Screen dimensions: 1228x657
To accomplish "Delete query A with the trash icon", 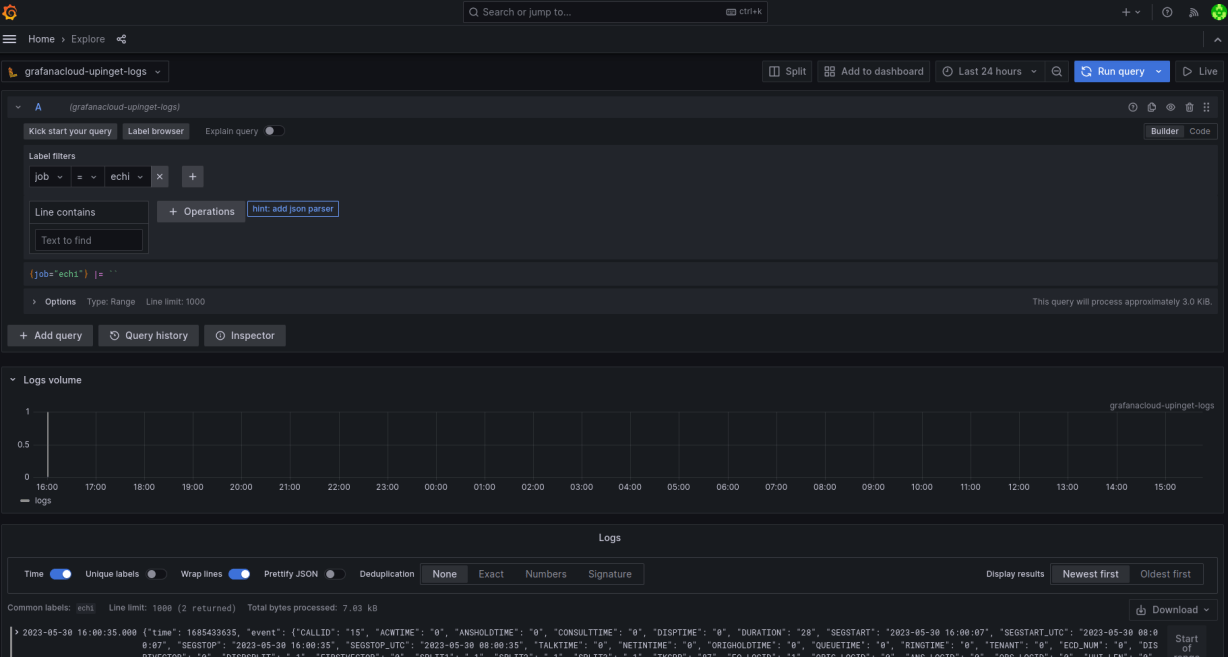I will tap(1187, 107).
